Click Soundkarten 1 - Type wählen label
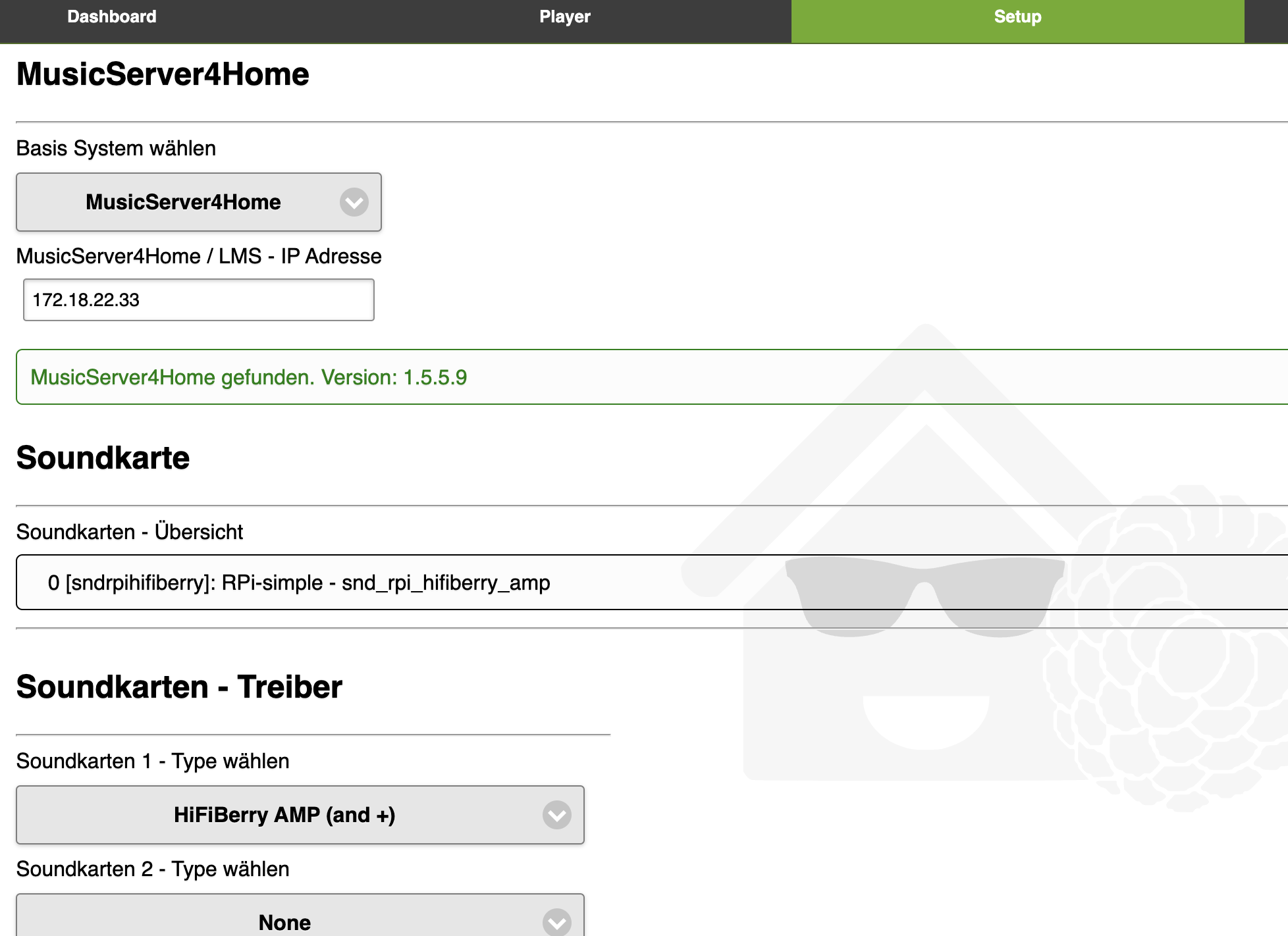Image resolution: width=1288 pixels, height=936 pixels. [x=153, y=761]
